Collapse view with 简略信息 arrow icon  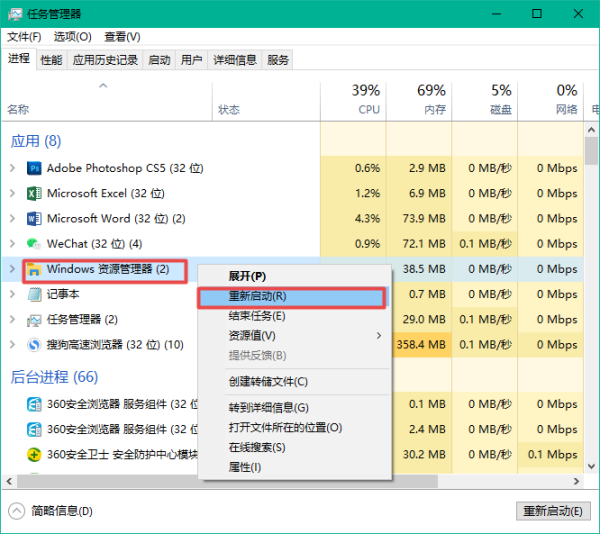tap(16, 511)
